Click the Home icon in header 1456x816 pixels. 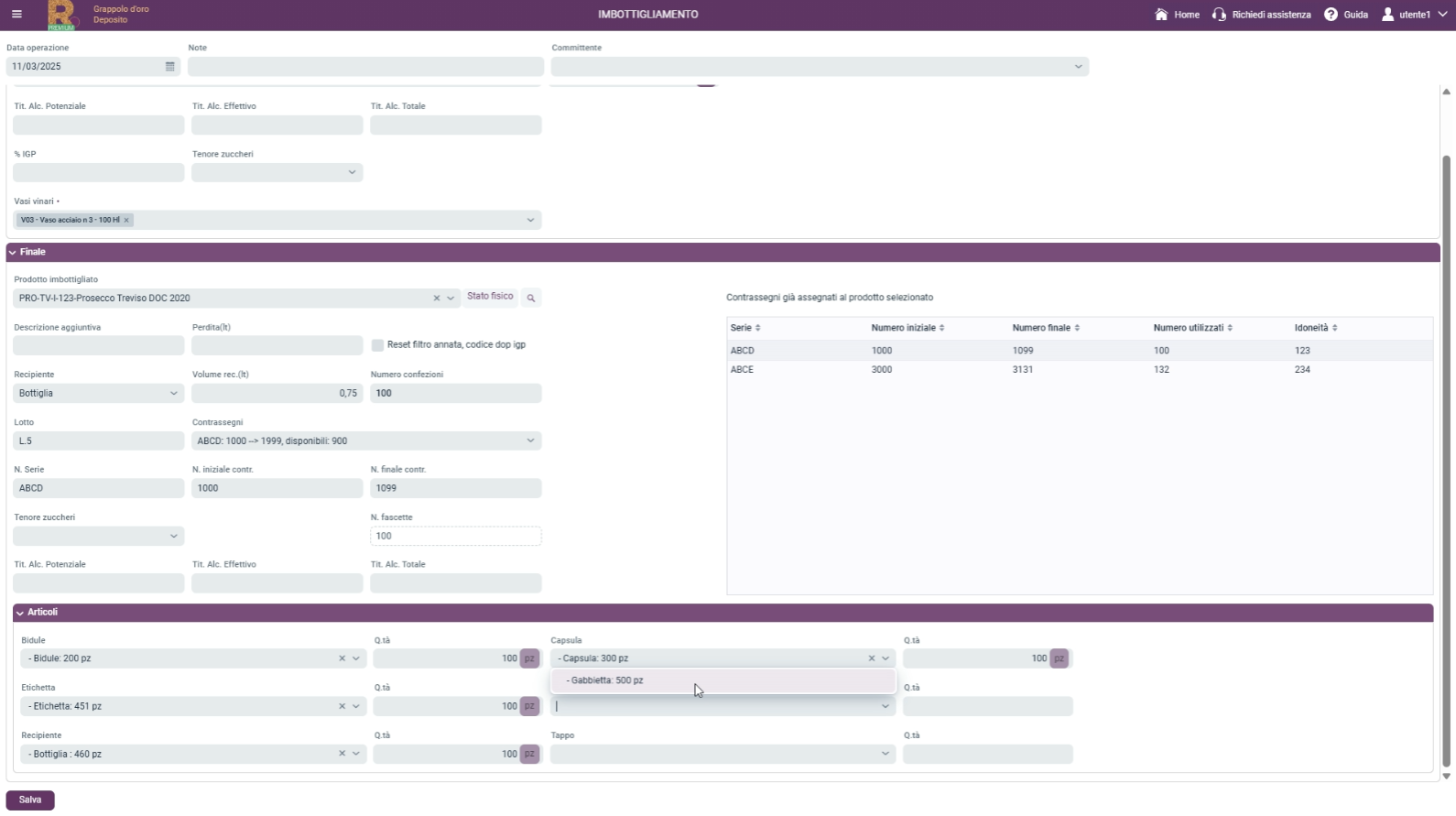(1161, 15)
